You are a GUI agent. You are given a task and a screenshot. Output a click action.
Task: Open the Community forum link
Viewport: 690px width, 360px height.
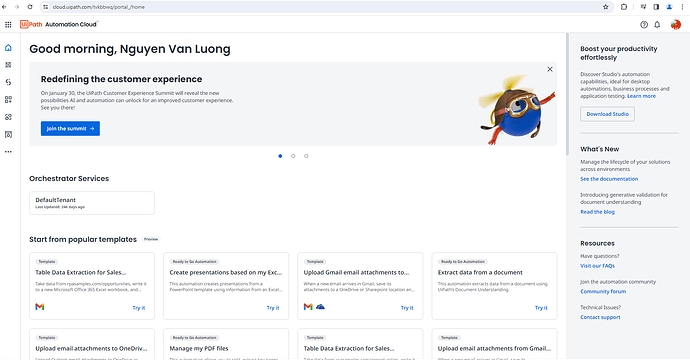(603, 292)
